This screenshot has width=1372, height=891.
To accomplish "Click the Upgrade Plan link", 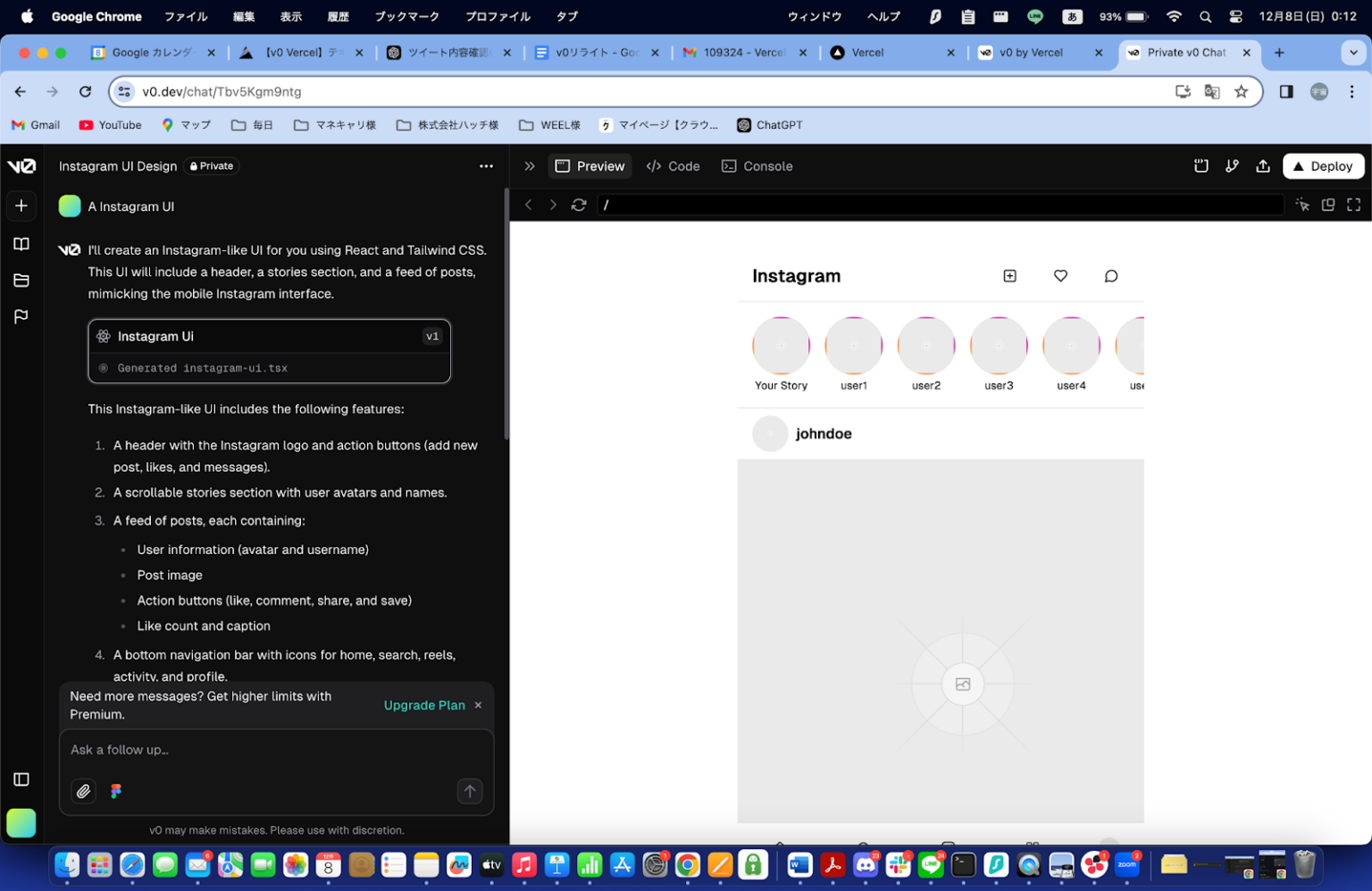I will point(424,705).
